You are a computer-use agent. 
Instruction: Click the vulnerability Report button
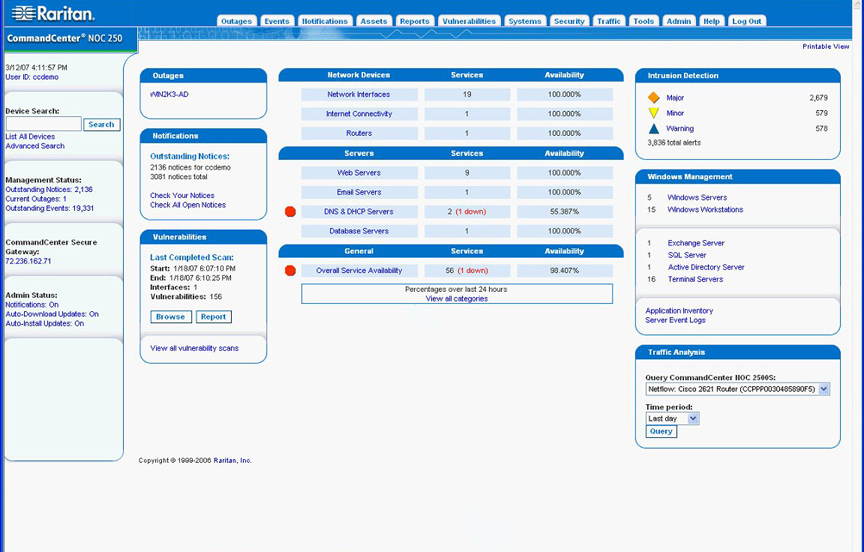click(213, 317)
